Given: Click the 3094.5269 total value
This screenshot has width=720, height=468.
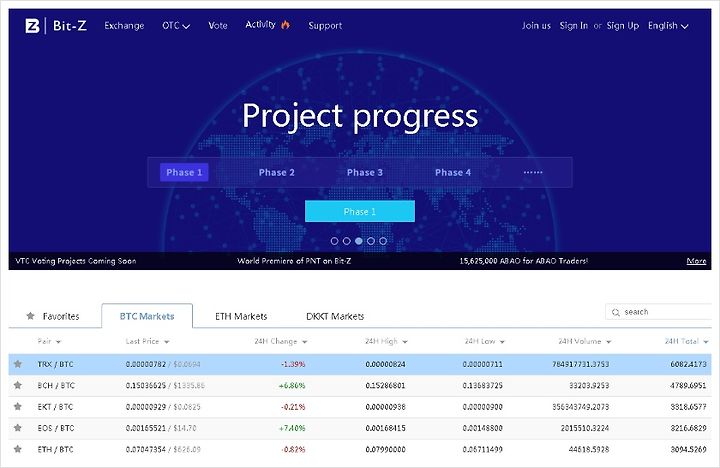Looking at the screenshot, I should click(688, 450).
